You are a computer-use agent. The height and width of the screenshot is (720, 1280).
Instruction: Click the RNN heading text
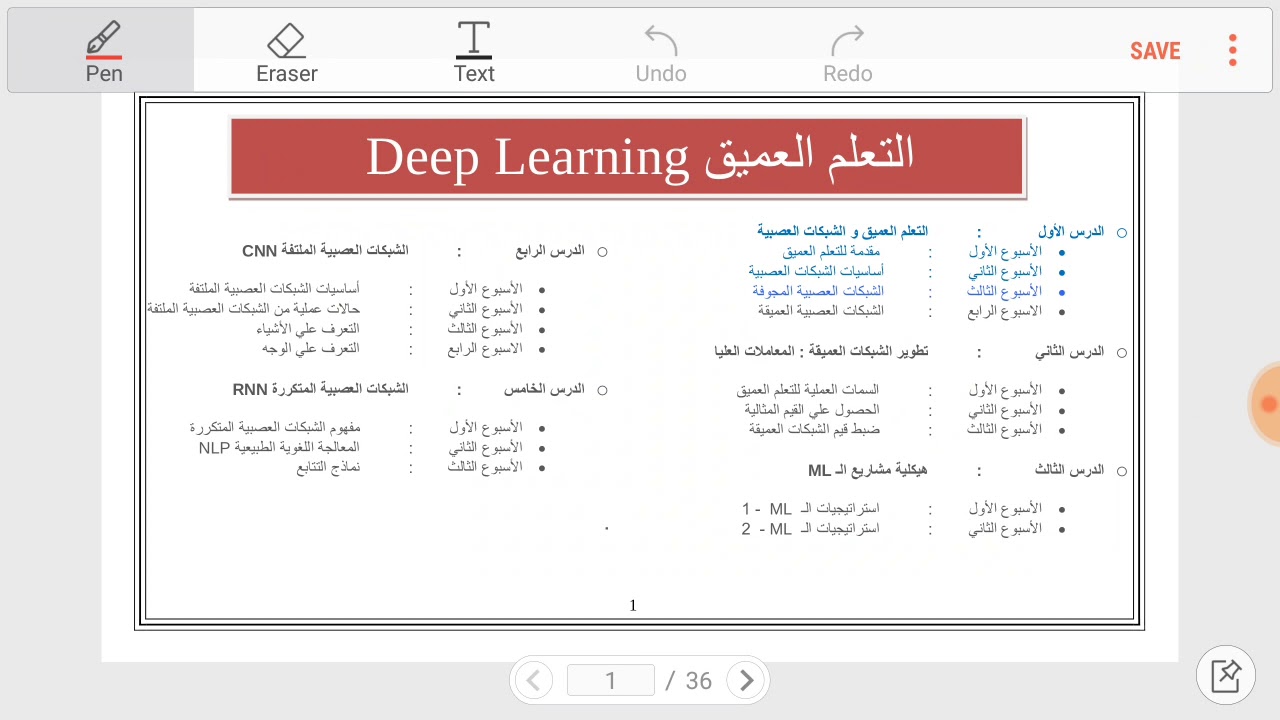coord(320,388)
